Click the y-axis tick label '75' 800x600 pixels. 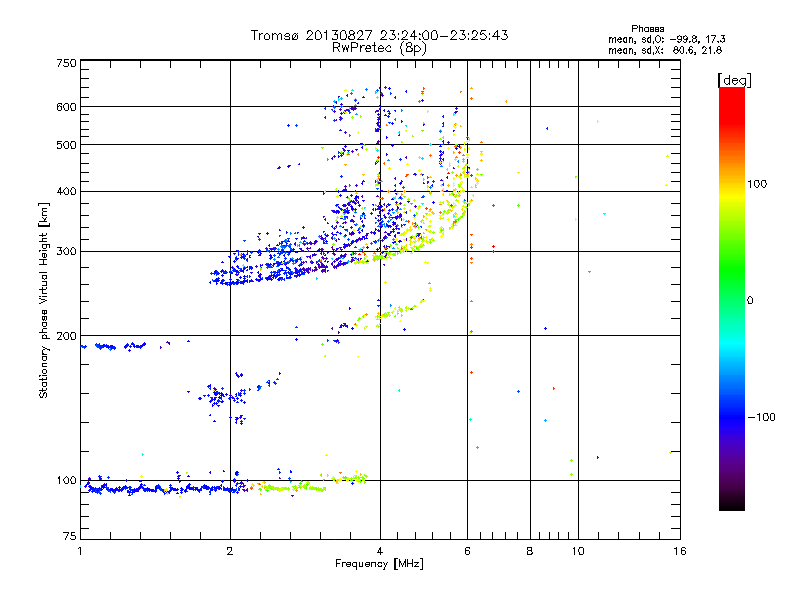[70, 536]
